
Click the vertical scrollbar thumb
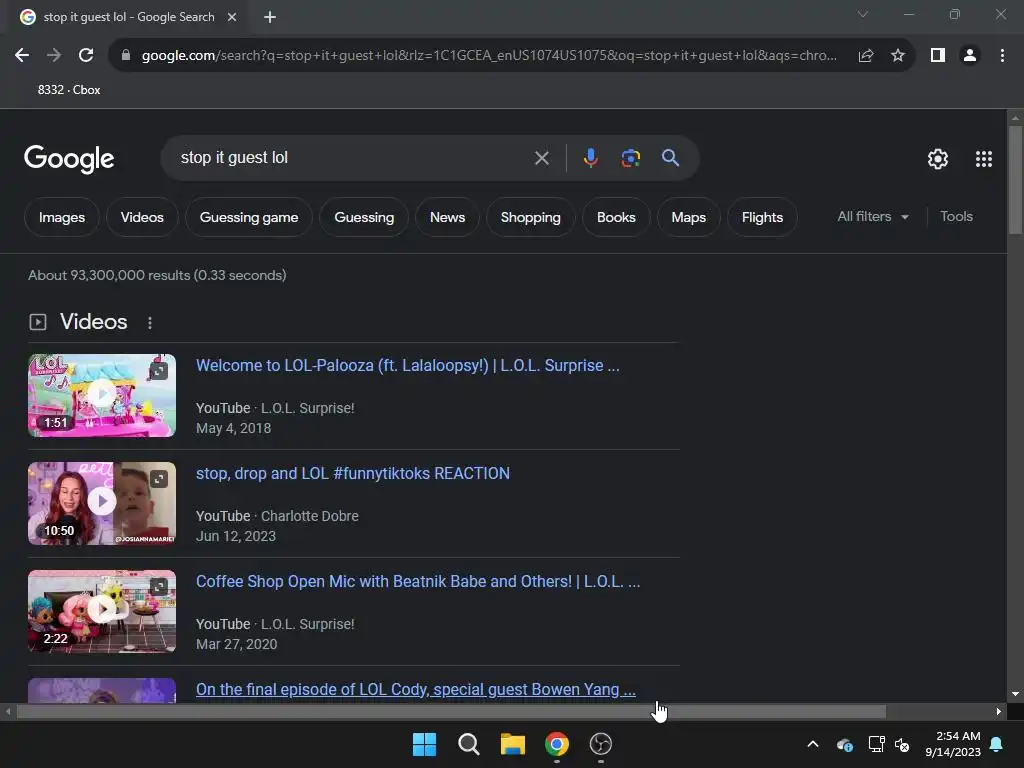point(1015,180)
